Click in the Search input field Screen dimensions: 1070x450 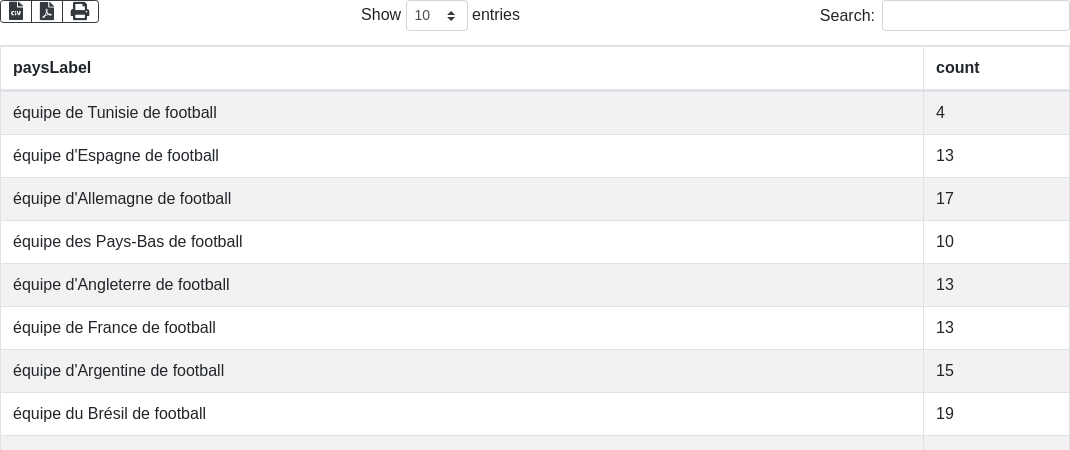pos(975,16)
